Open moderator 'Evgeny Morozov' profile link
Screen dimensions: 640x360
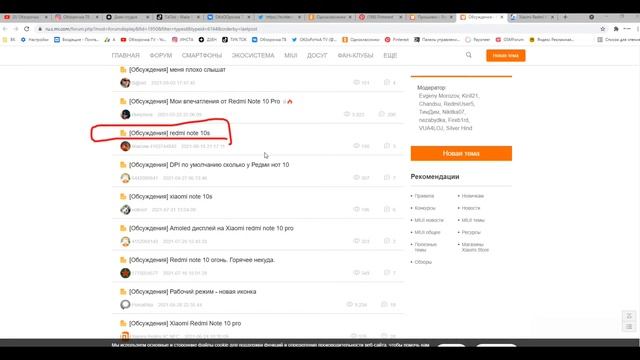pos(439,96)
